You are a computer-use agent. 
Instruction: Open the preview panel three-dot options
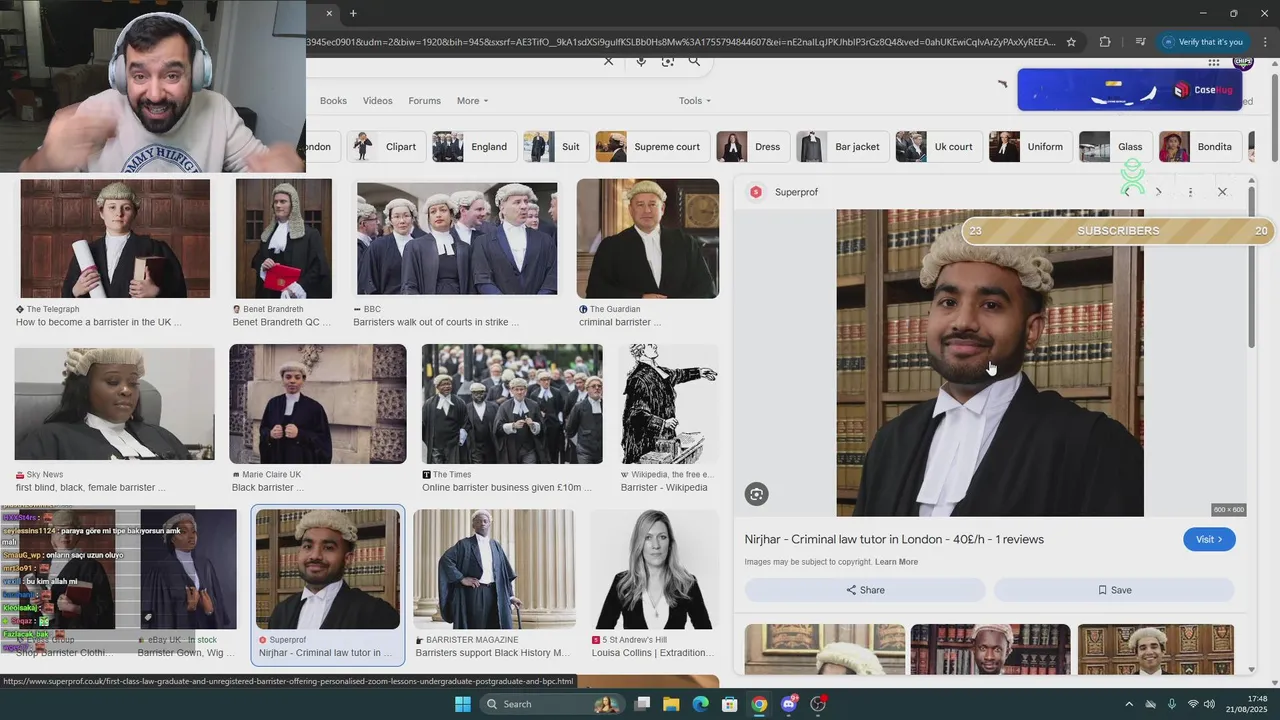(x=1190, y=191)
